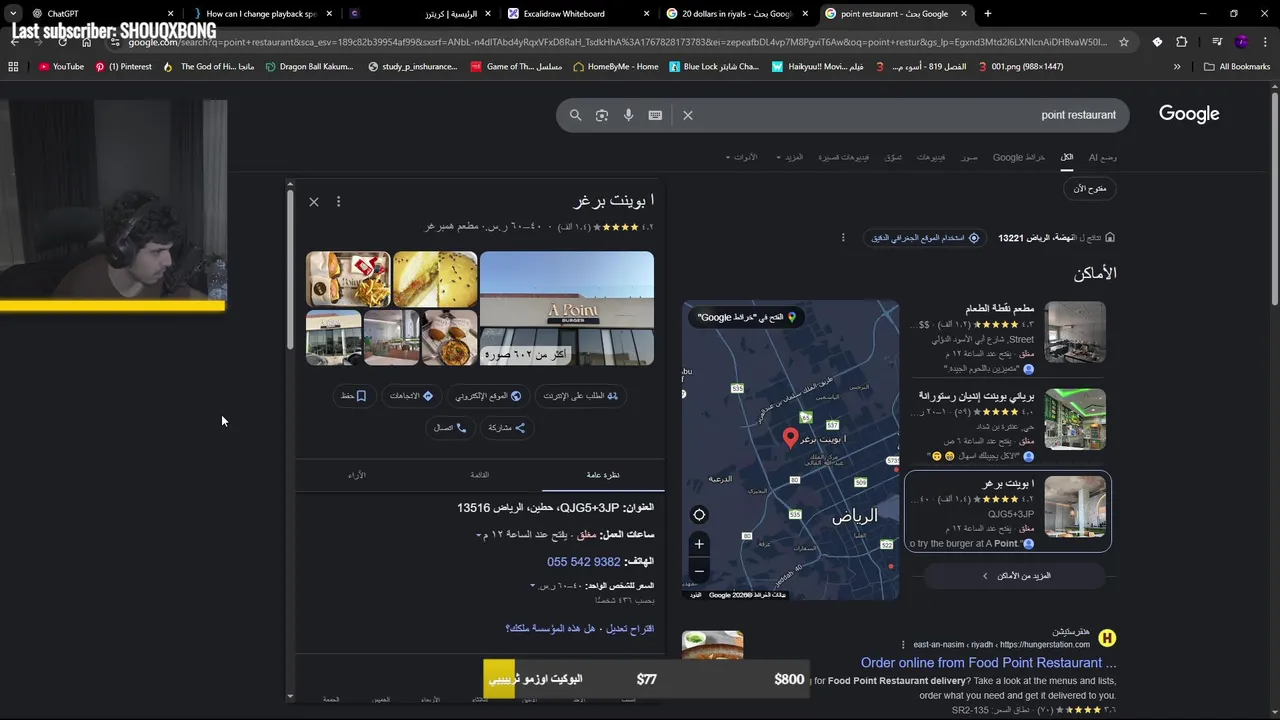The width and height of the screenshot is (1280, 720).
Task: Open the Pinterest bookmark
Action: pyautogui.click(x=124, y=67)
